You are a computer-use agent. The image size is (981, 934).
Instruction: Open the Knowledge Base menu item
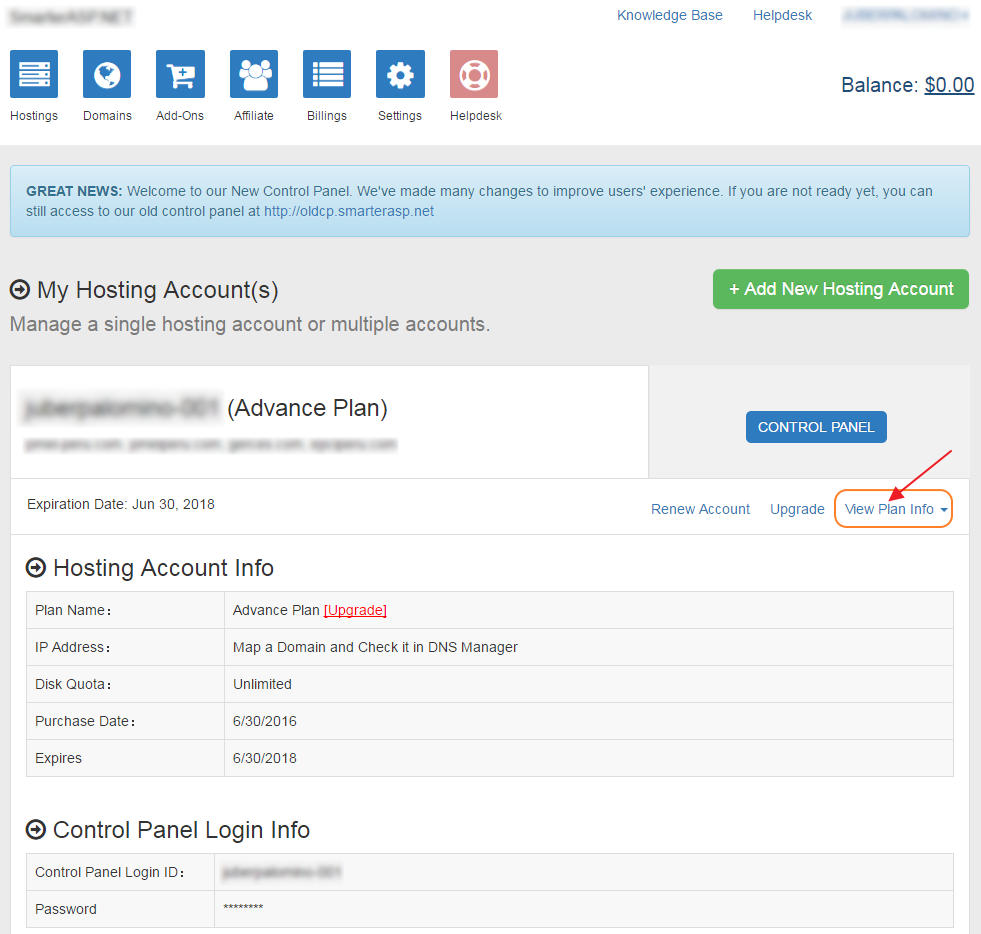coord(669,15)
